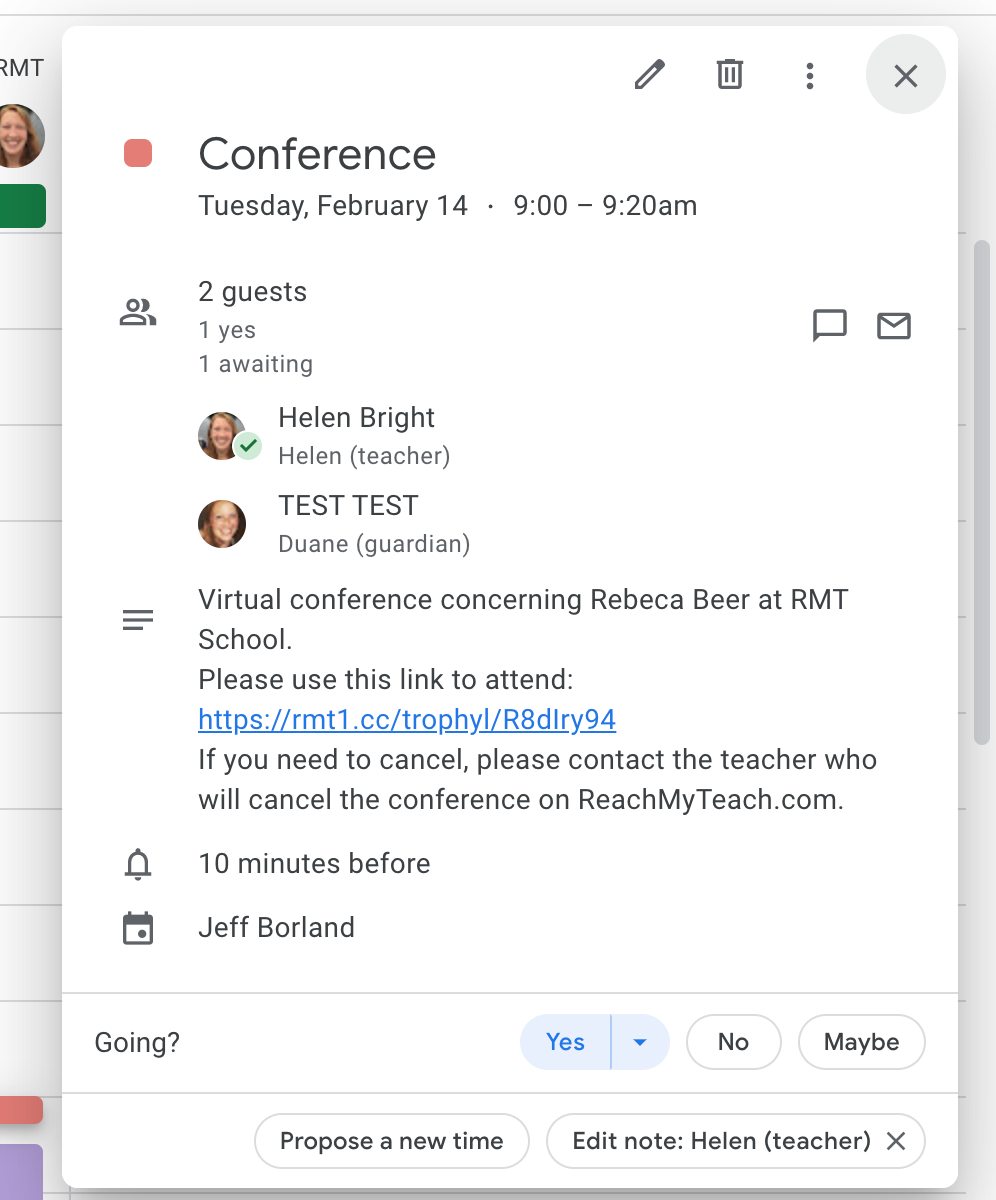Screen dimensions: 996x1200
Task: Click the email guests envelope icon
Action: click(894, 326)
